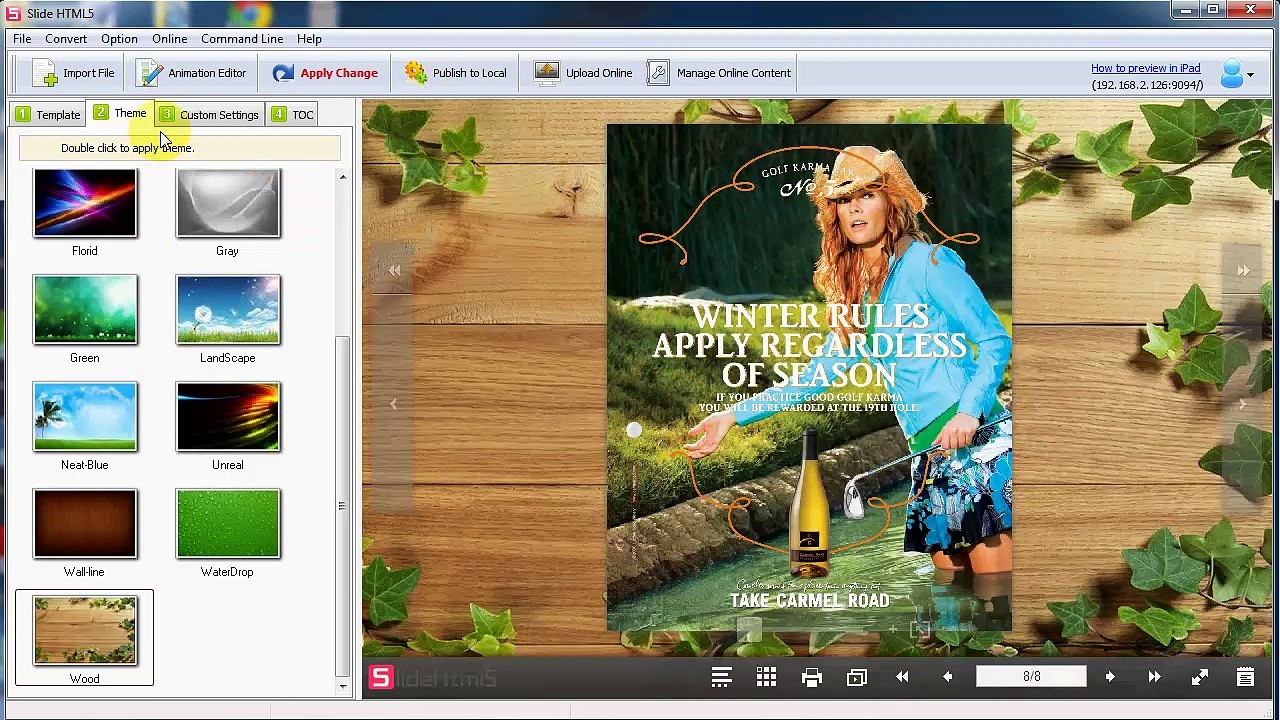This screenshot has width=1280, height=720.
Task: Click the How to preview in iPad link
Action: (1145, 68)
